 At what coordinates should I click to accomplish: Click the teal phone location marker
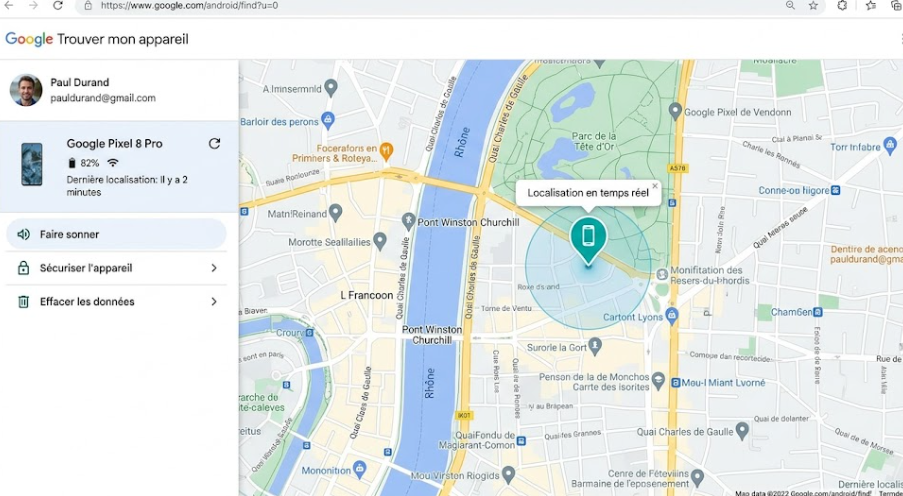588,240
